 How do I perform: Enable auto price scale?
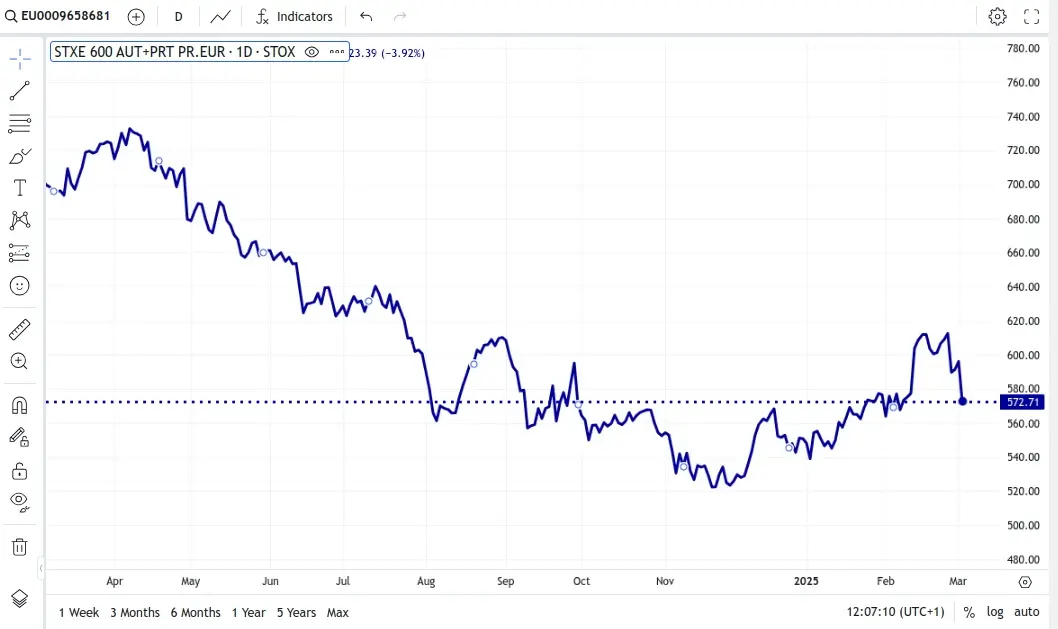point(1027,612)
